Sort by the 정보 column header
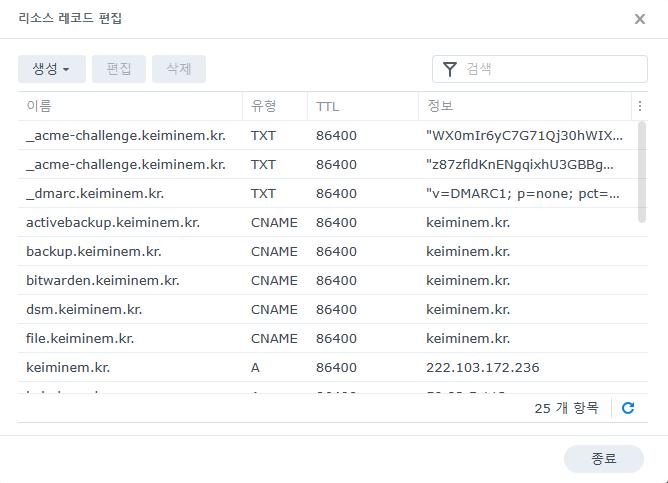The width and height of the screenshot is (668, 483). tap(524, 106)
